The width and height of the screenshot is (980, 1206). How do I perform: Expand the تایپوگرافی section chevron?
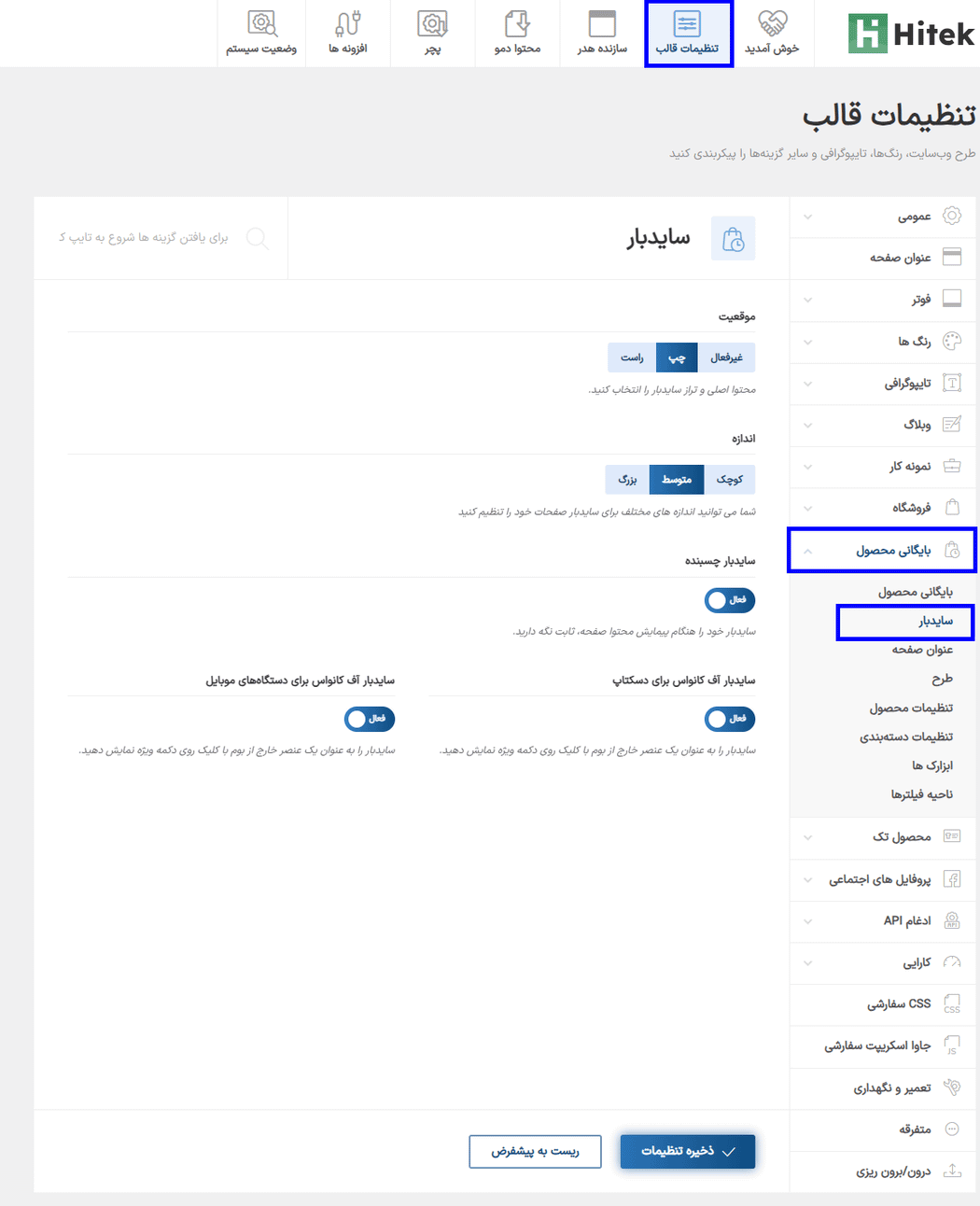(808, 384)
